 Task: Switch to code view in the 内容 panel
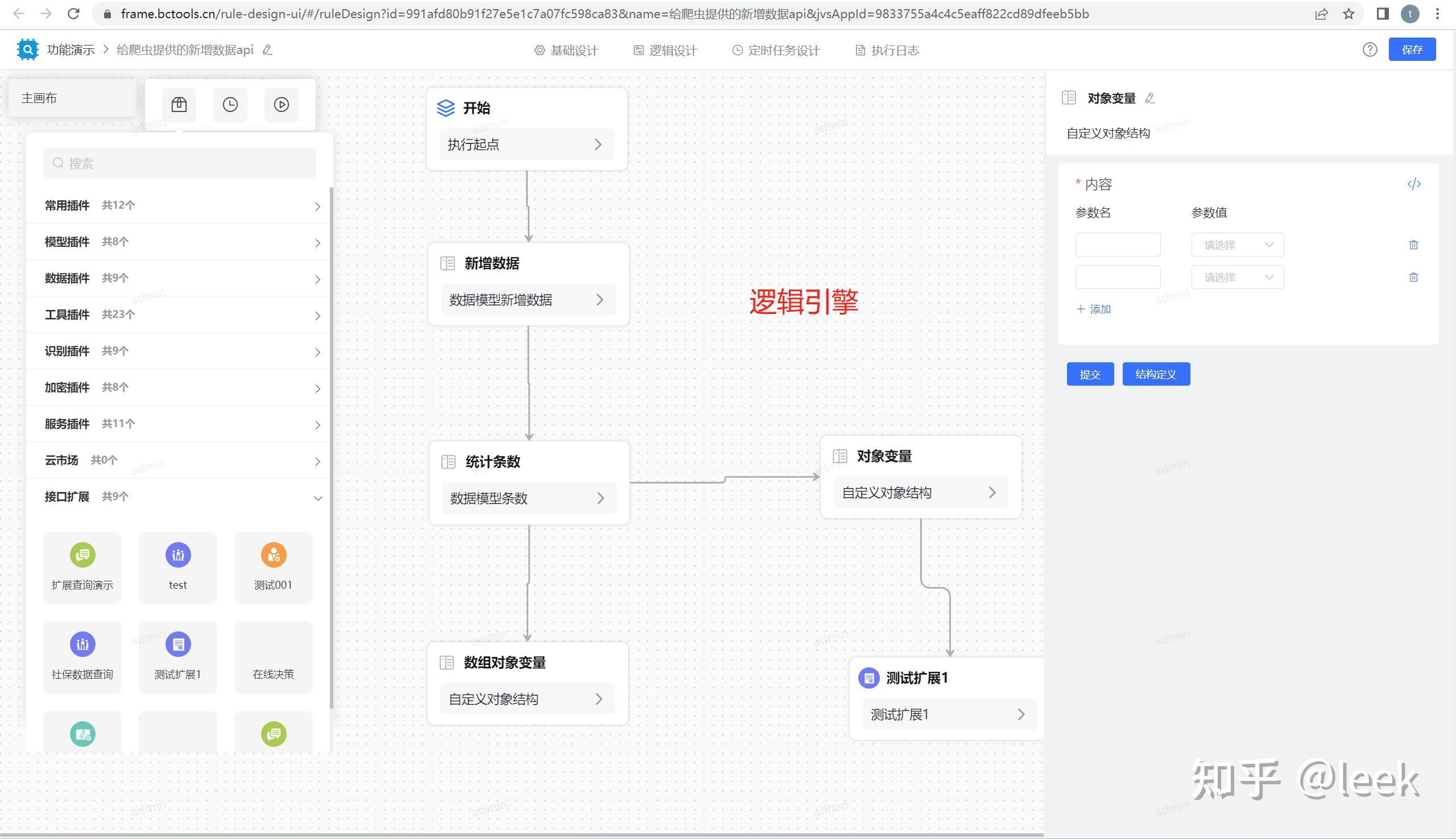click(1414, 184)
